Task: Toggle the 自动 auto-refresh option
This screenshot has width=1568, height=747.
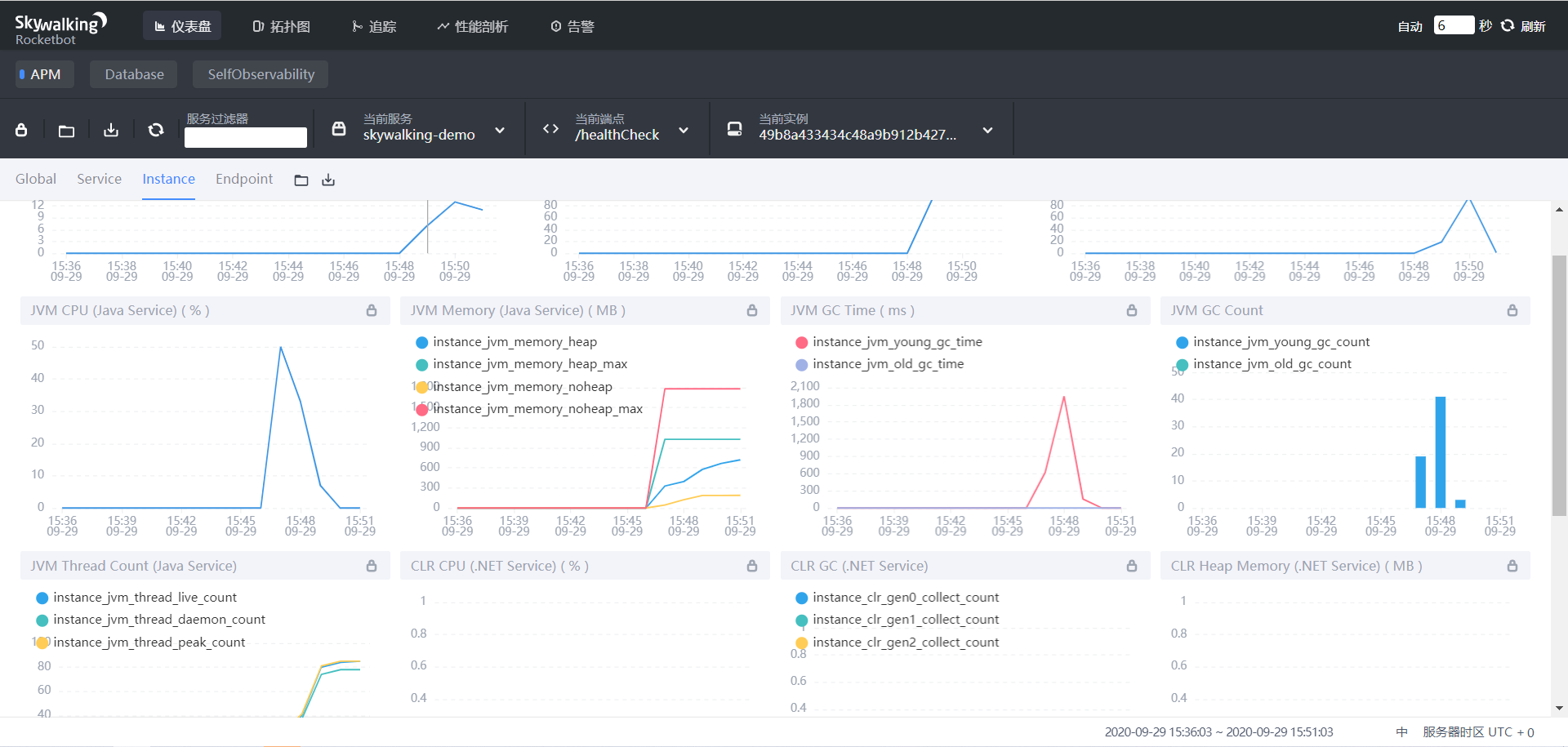Action: pos(1410,26)
